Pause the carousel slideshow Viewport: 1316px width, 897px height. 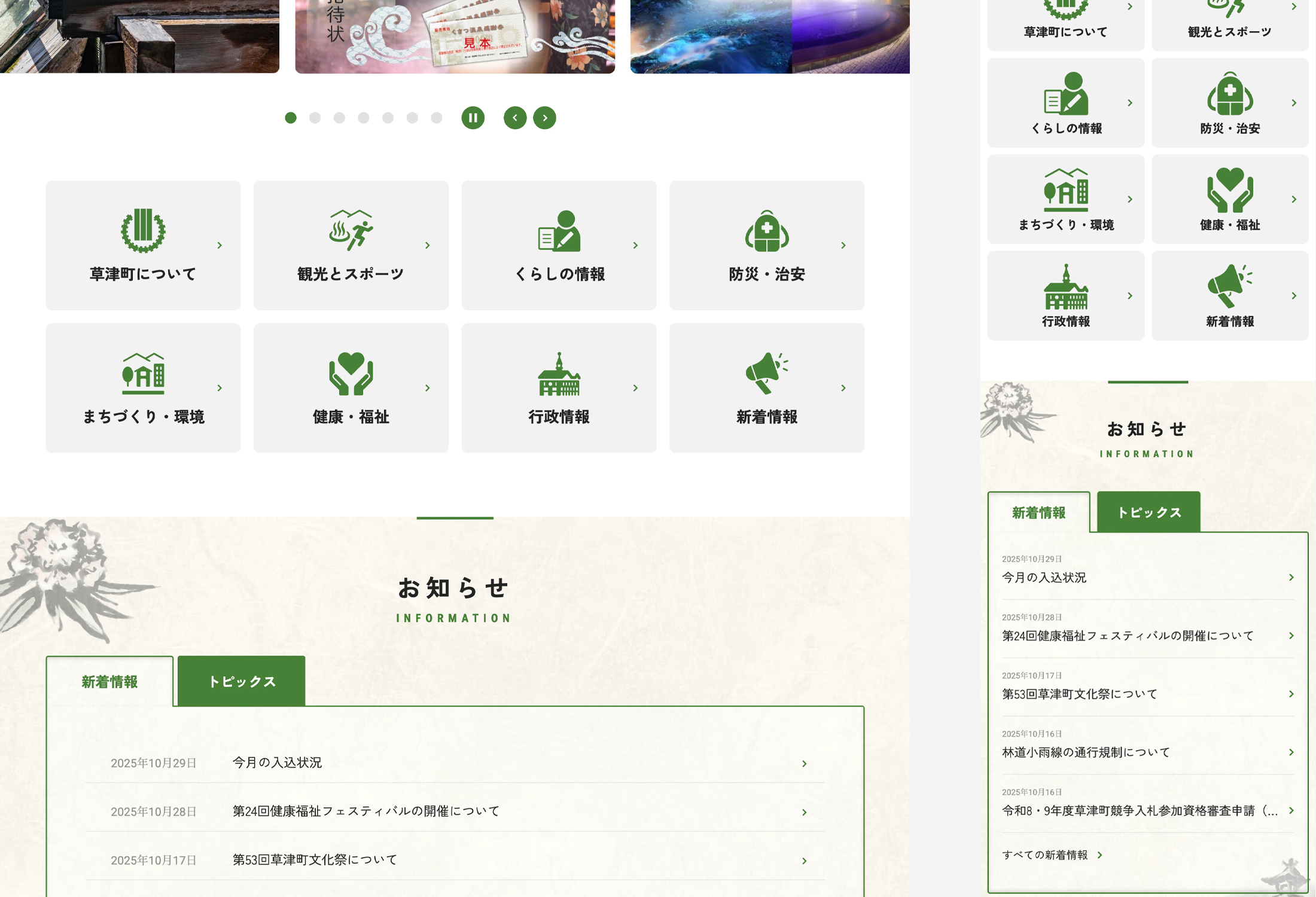point(473,118)
